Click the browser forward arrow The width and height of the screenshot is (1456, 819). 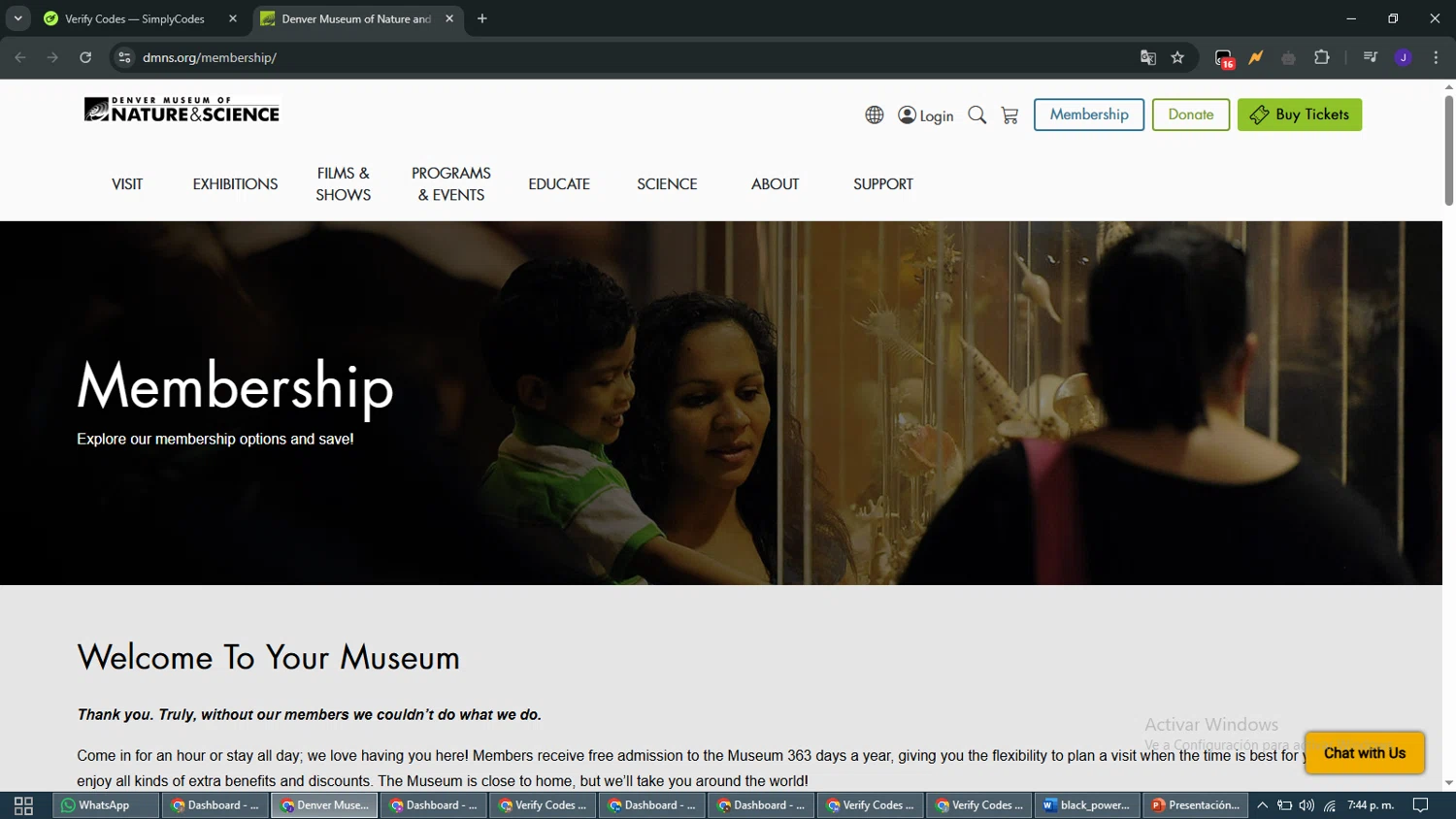[52, 57]
